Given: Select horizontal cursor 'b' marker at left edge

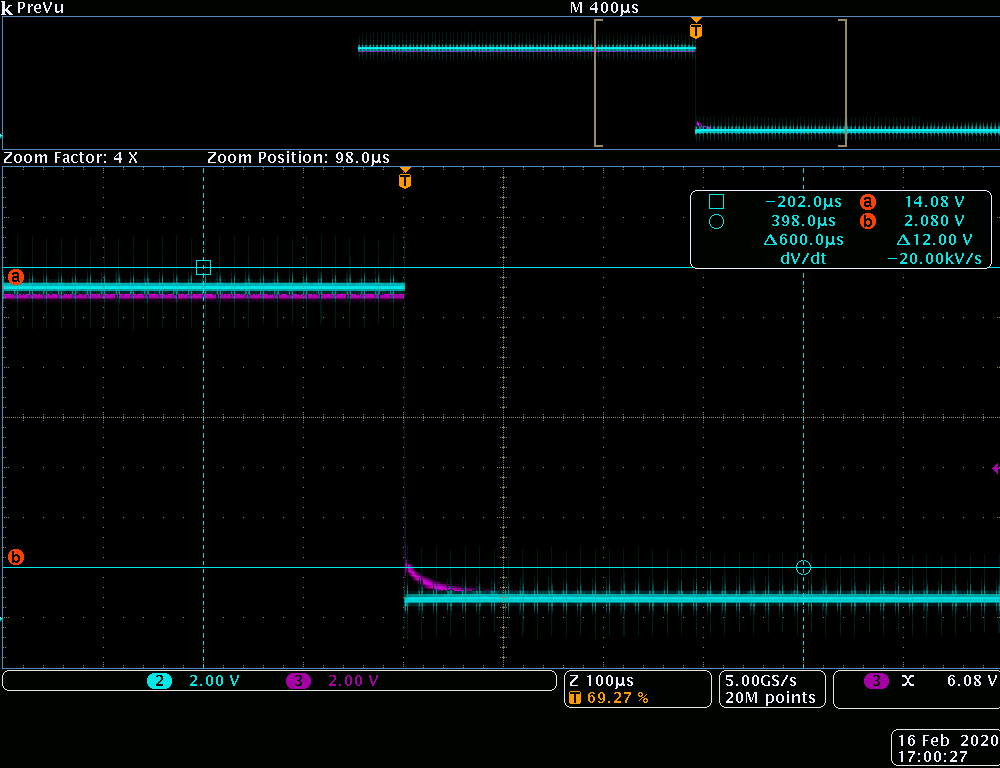Looking at the screenshot, I should click(15, 557).
